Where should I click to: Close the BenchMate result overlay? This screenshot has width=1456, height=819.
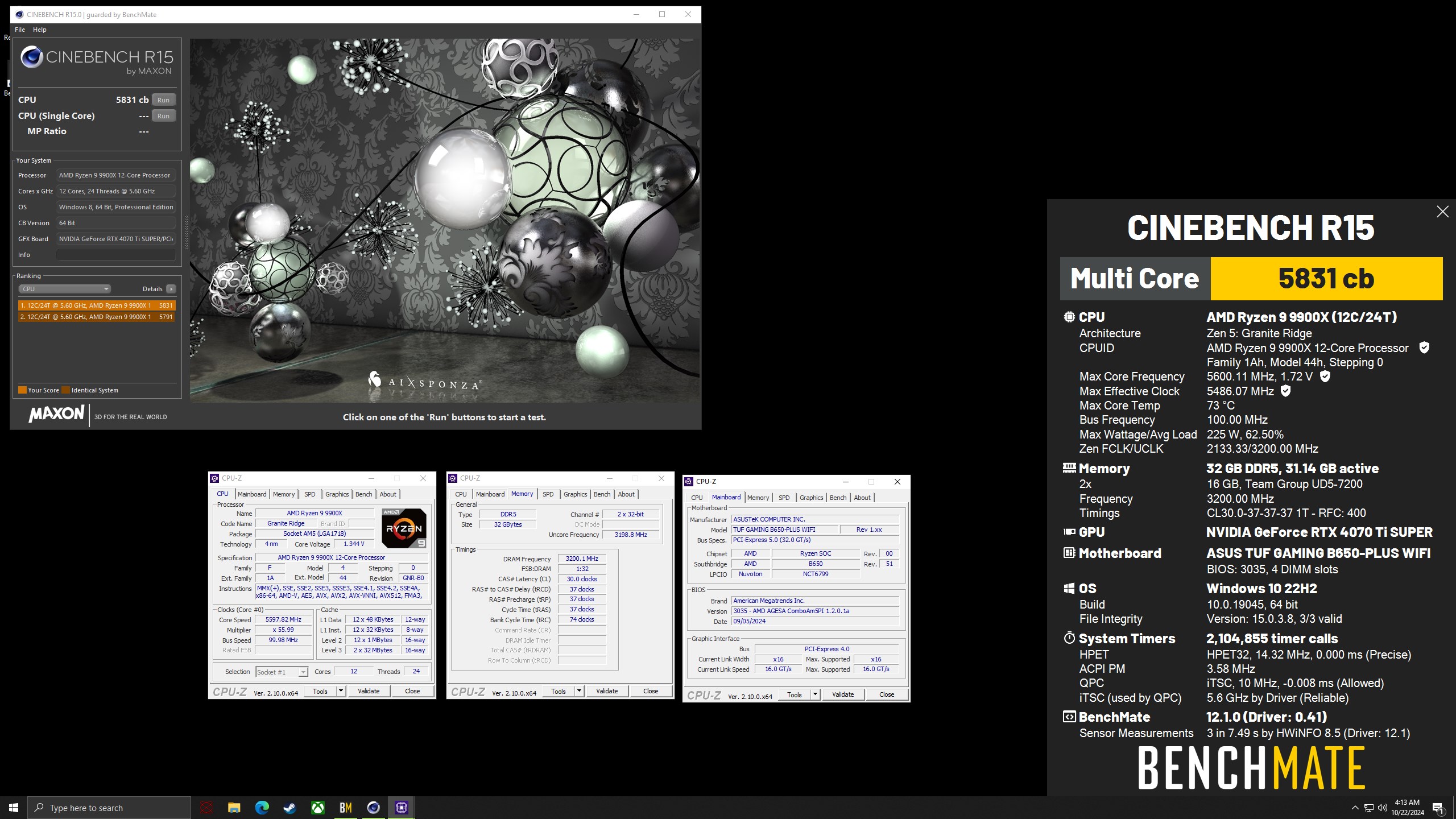[1442, 212]
